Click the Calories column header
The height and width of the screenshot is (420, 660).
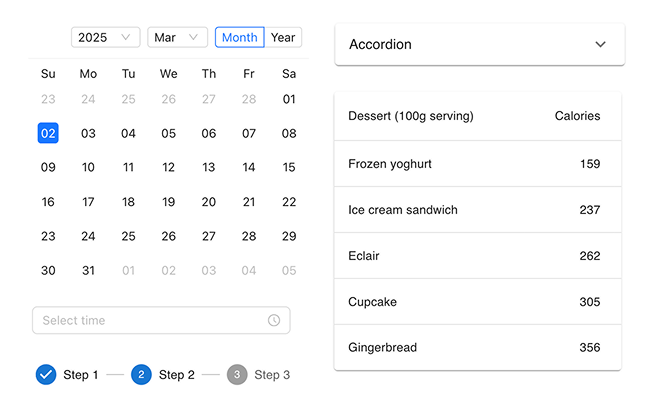click(577, 116)
